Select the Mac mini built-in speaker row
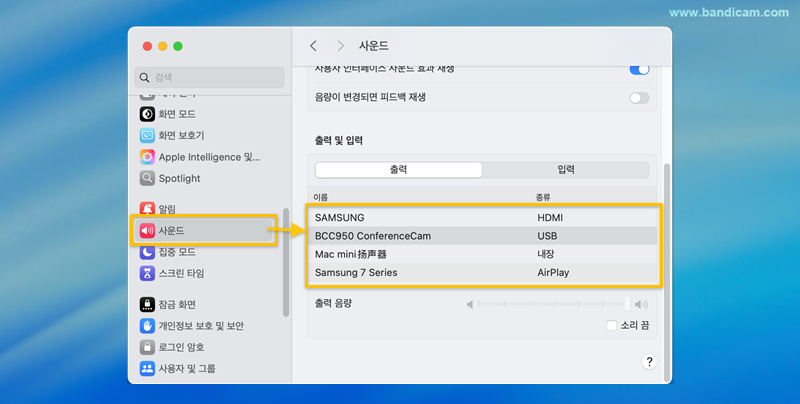Image resolution: width=800 pixels, height=404 pixels. point(482,254)
